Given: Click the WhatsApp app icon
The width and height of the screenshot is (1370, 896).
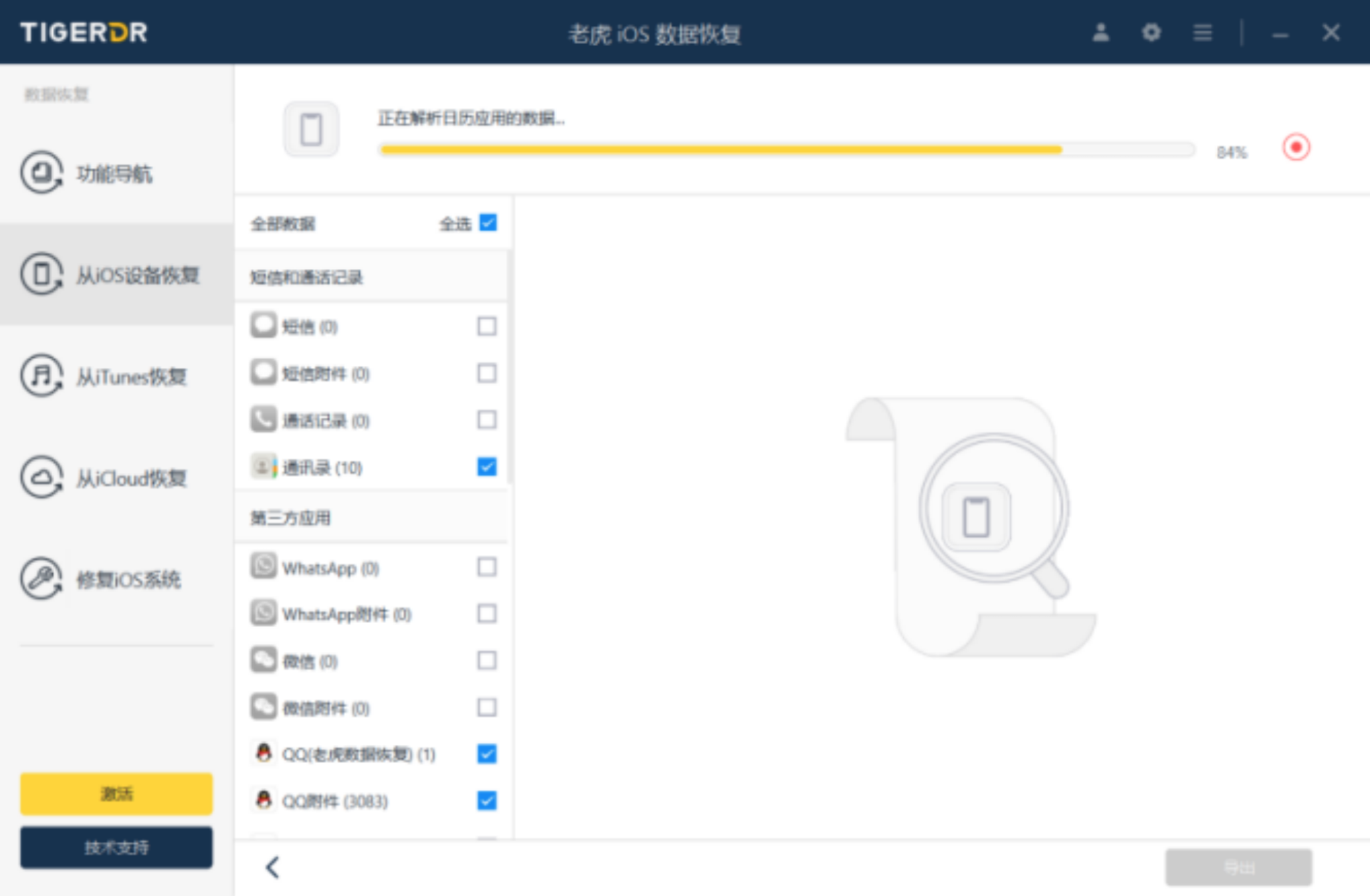Looking at the screenshot, I should [264, 567].
